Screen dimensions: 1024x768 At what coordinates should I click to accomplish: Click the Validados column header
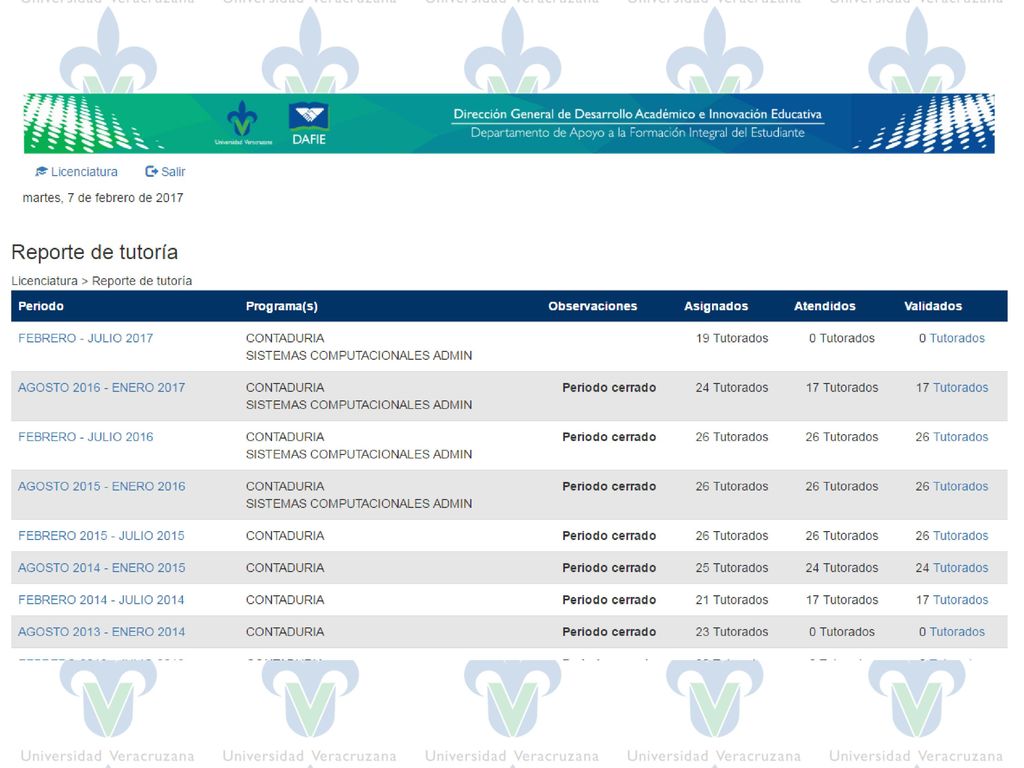pos(933,306)
